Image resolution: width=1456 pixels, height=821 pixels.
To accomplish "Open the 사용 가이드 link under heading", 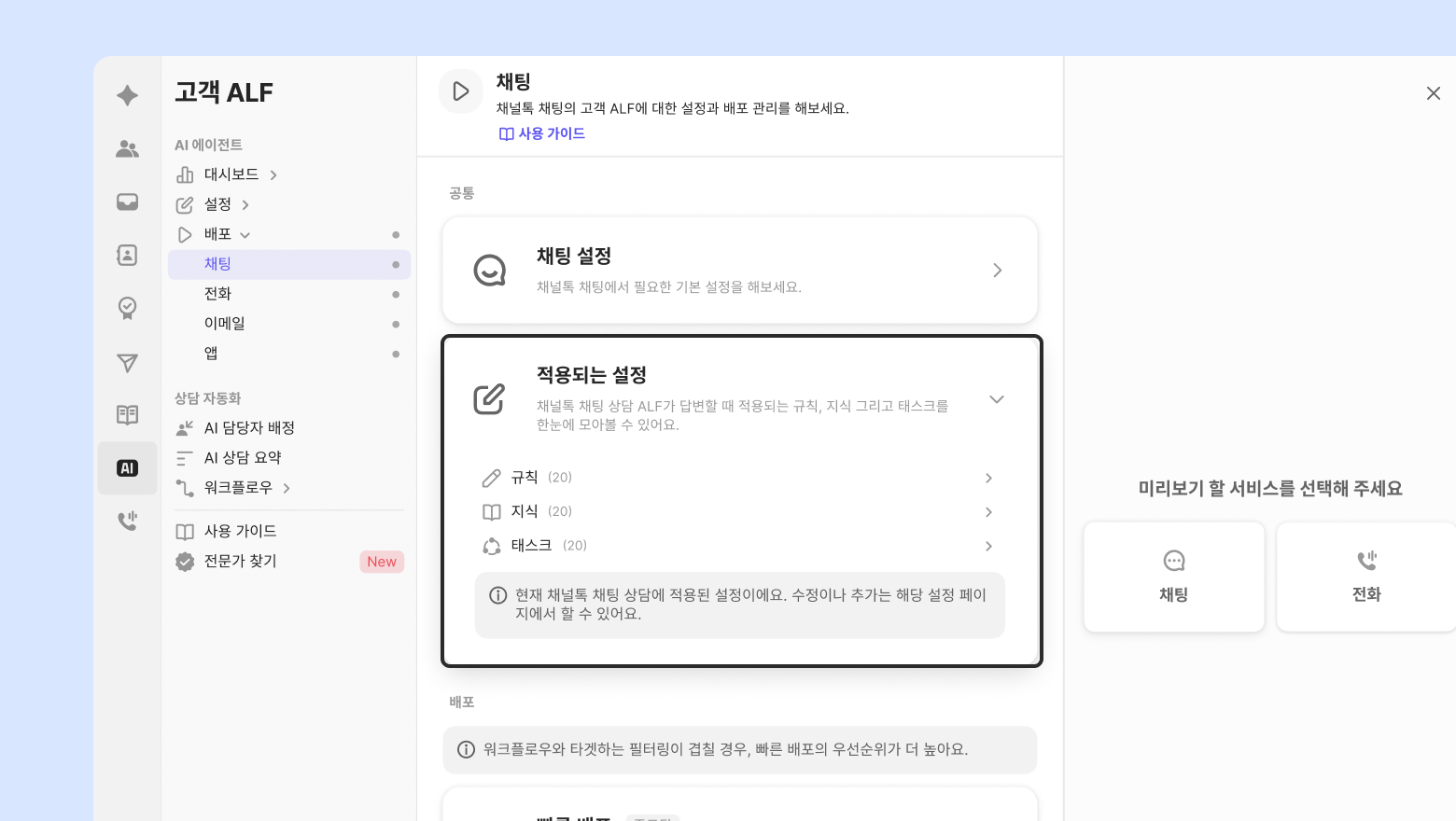I will click(542, 133).
